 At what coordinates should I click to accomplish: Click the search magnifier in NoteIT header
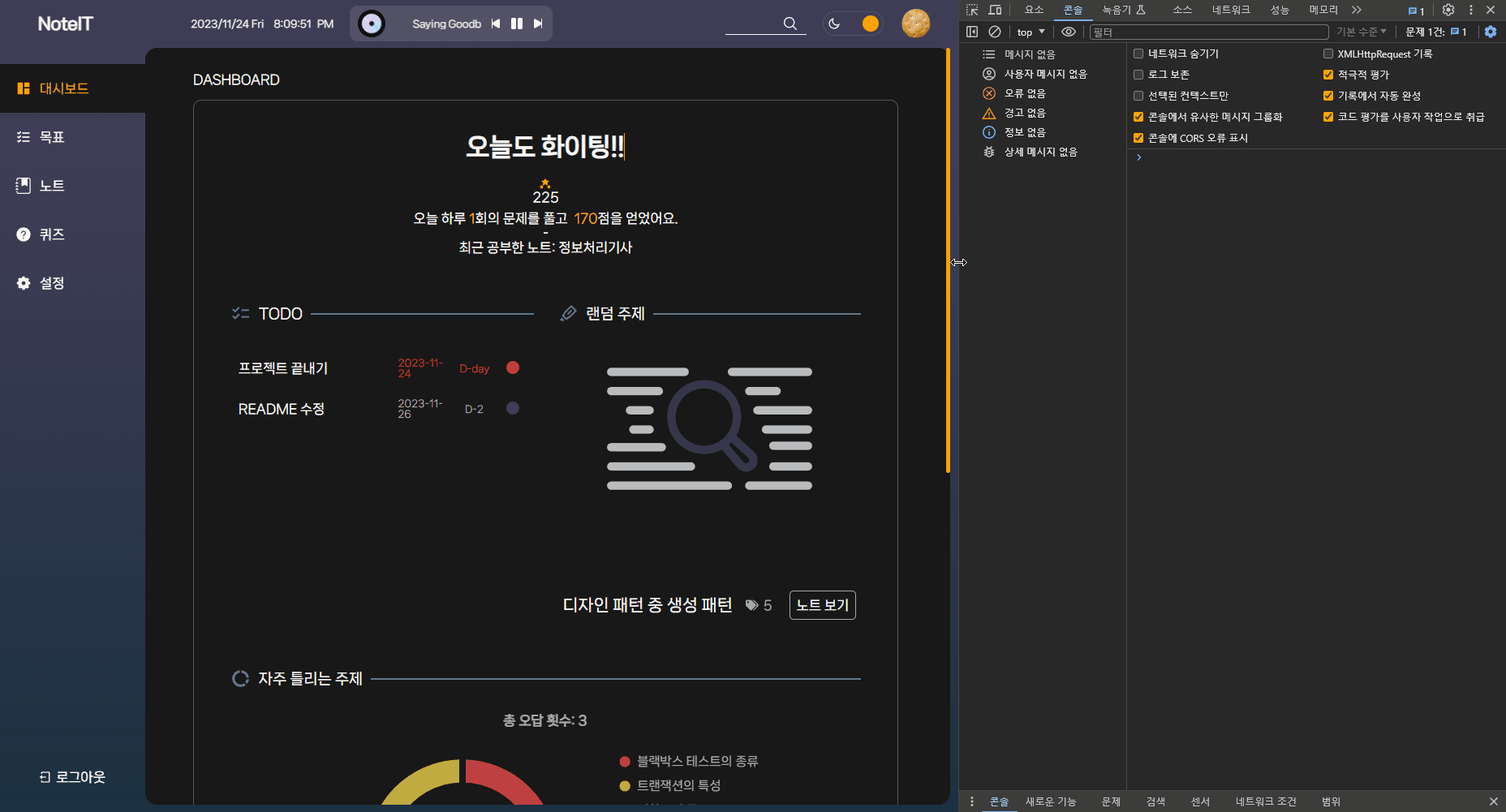pos(790,24)
